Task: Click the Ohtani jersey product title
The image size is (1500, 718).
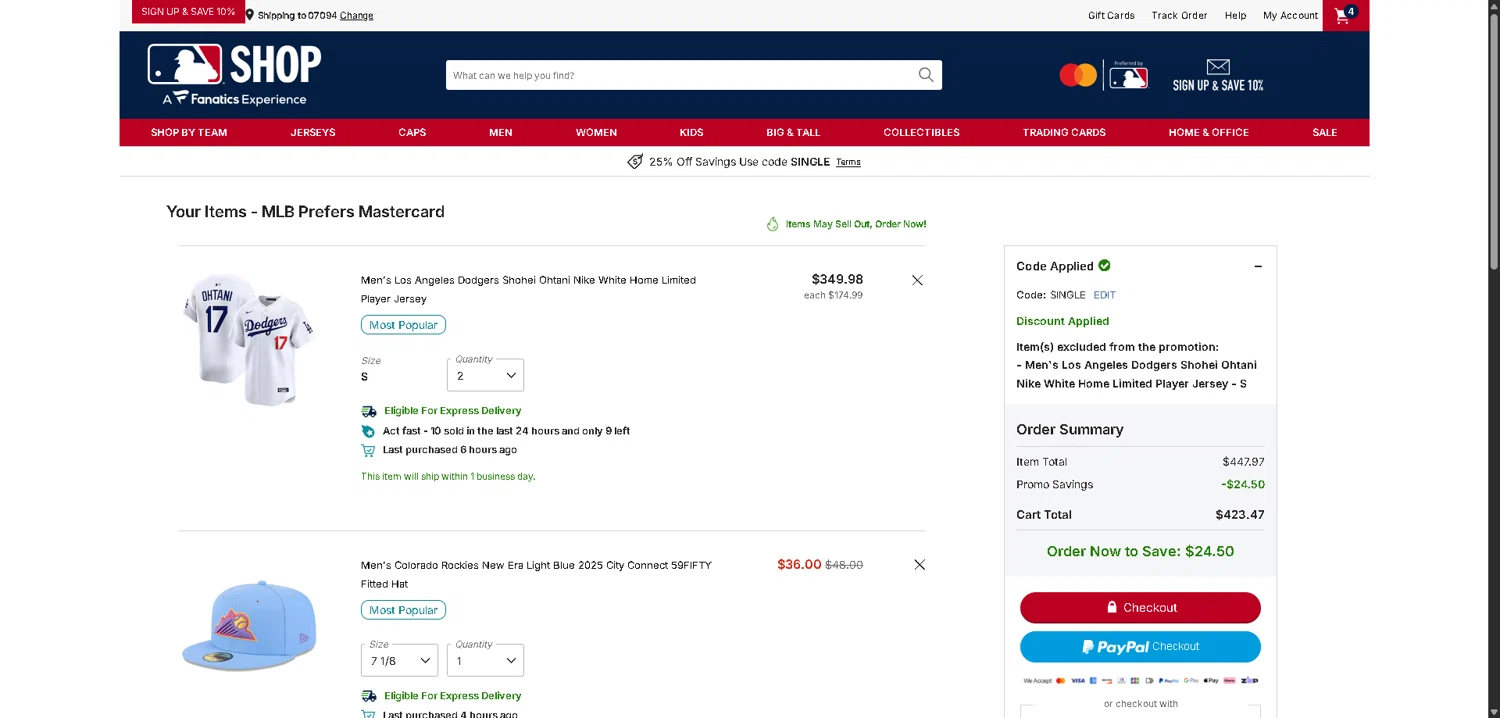Action: click(528, 289)
